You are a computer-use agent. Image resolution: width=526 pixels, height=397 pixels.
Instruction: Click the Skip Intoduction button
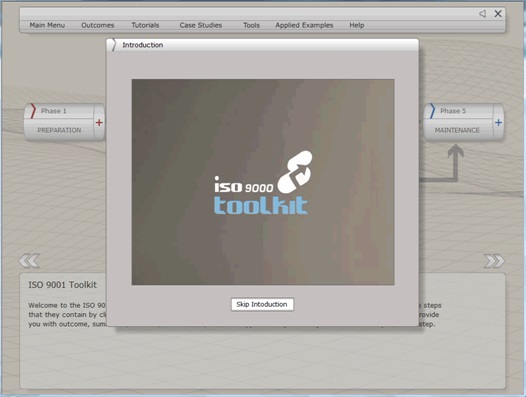click(x=262, y=304)
